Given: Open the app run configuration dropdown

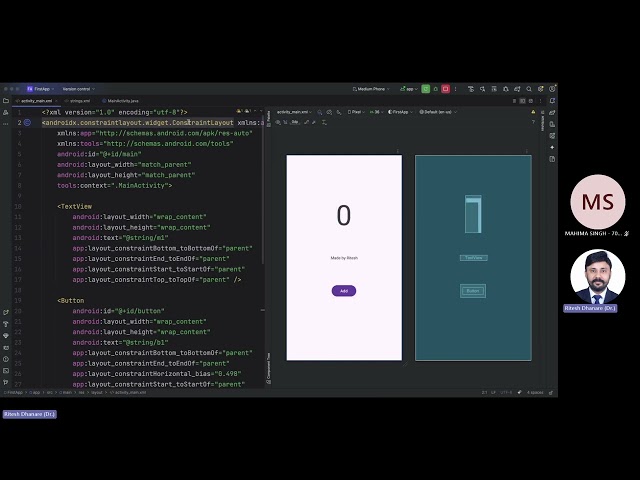Looking at the screenshot, I should (x=409, y=89).
